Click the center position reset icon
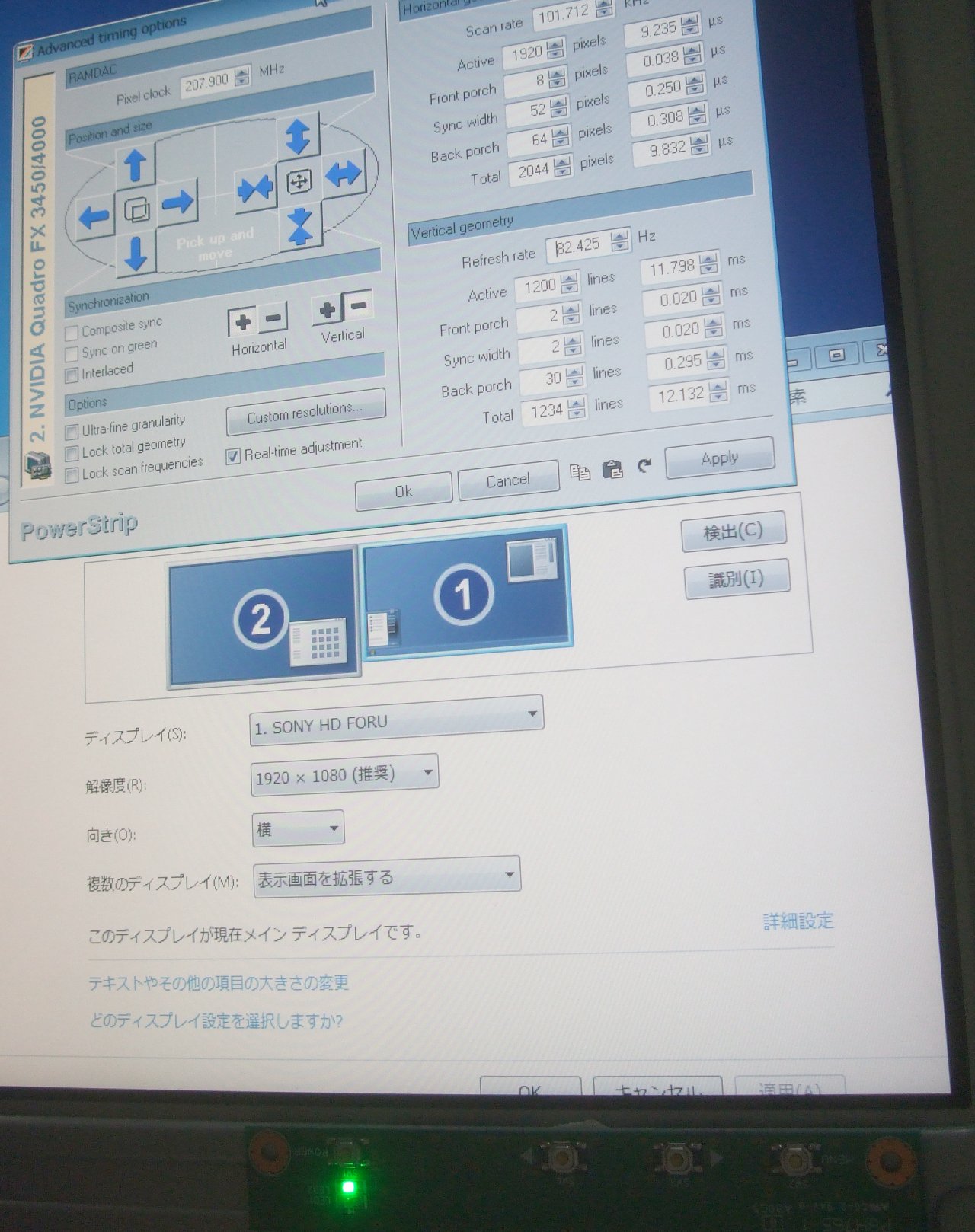This screenshot has width=975, height=1232. [136, 209]
